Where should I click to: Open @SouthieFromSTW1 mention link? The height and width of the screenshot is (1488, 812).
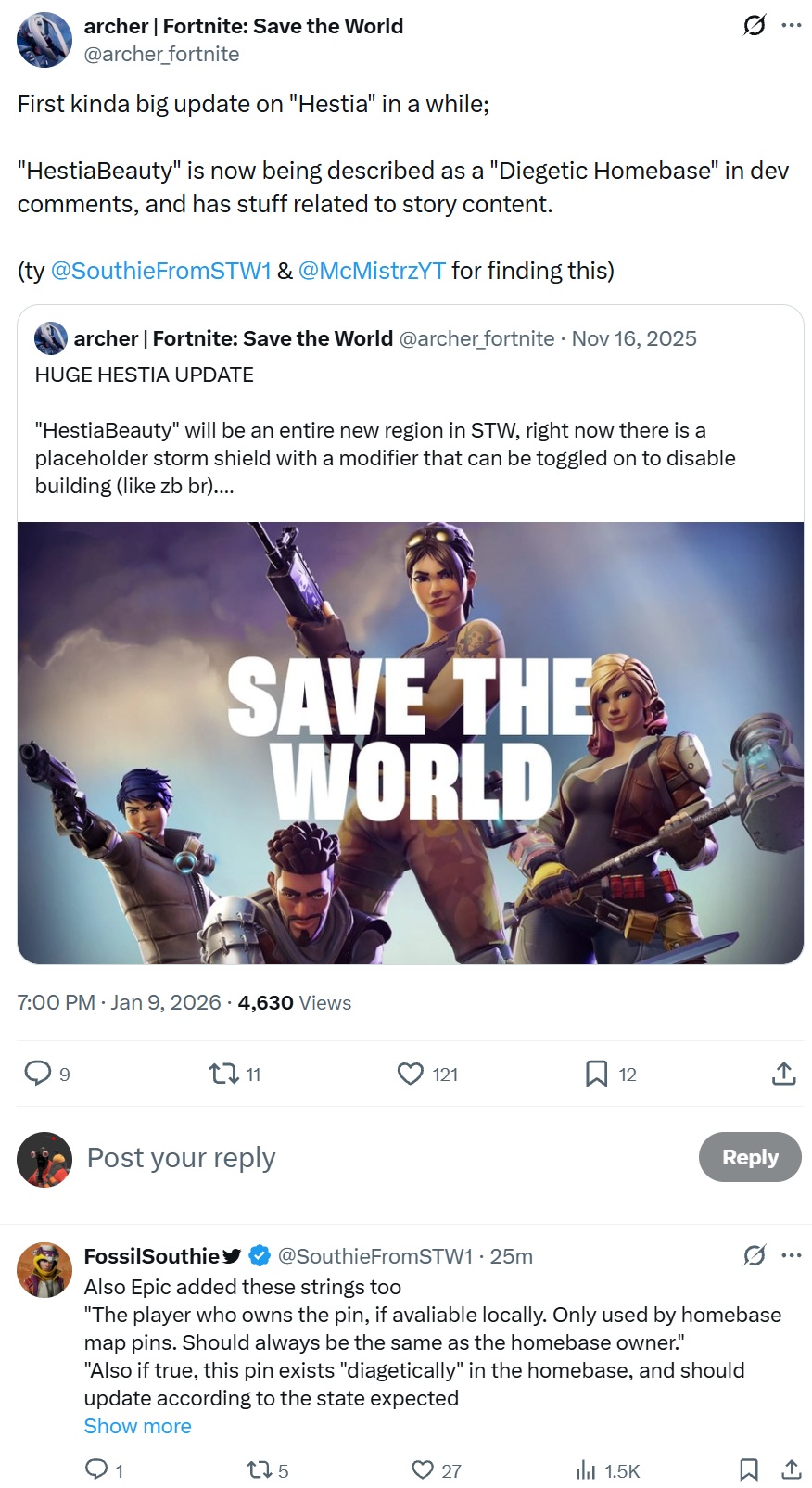click(x=160, y=271)
